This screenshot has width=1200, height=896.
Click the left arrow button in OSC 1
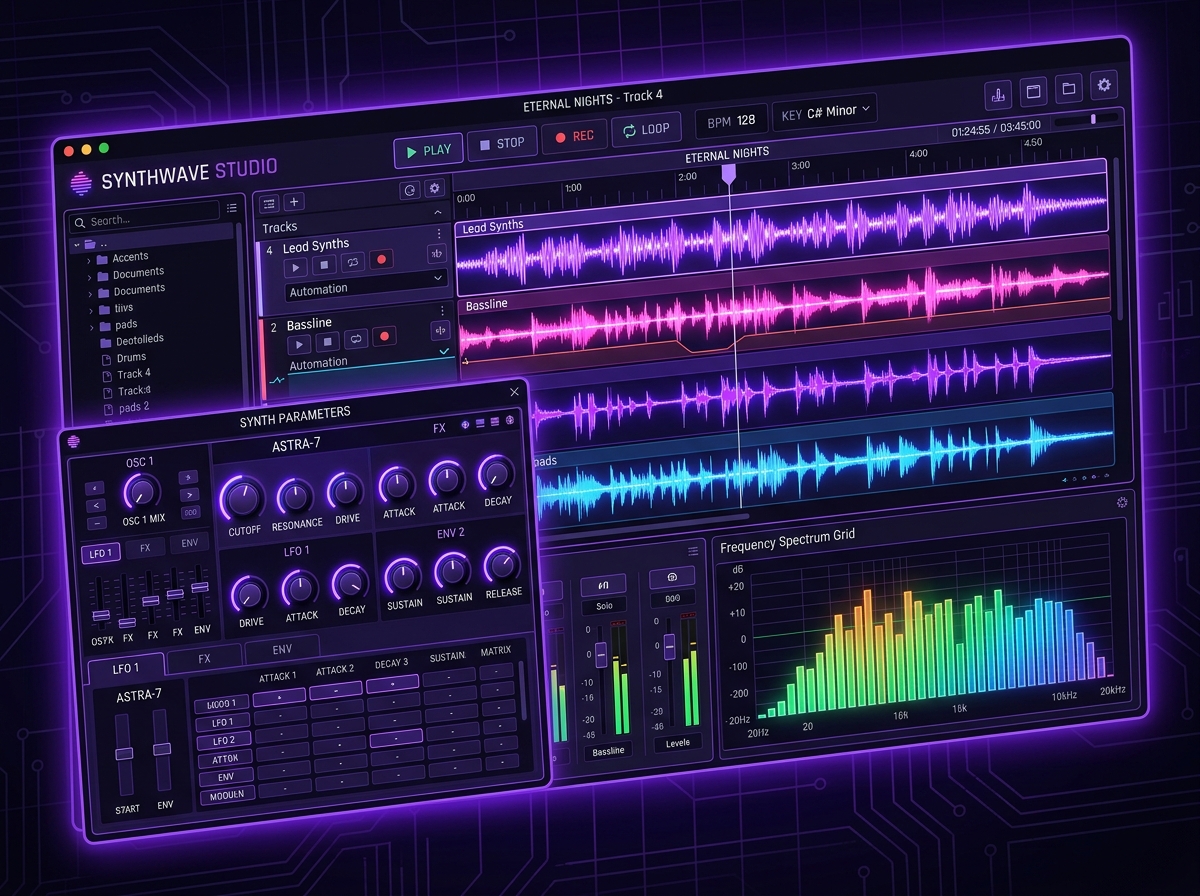pyautogui.click(x=97, y=505)
